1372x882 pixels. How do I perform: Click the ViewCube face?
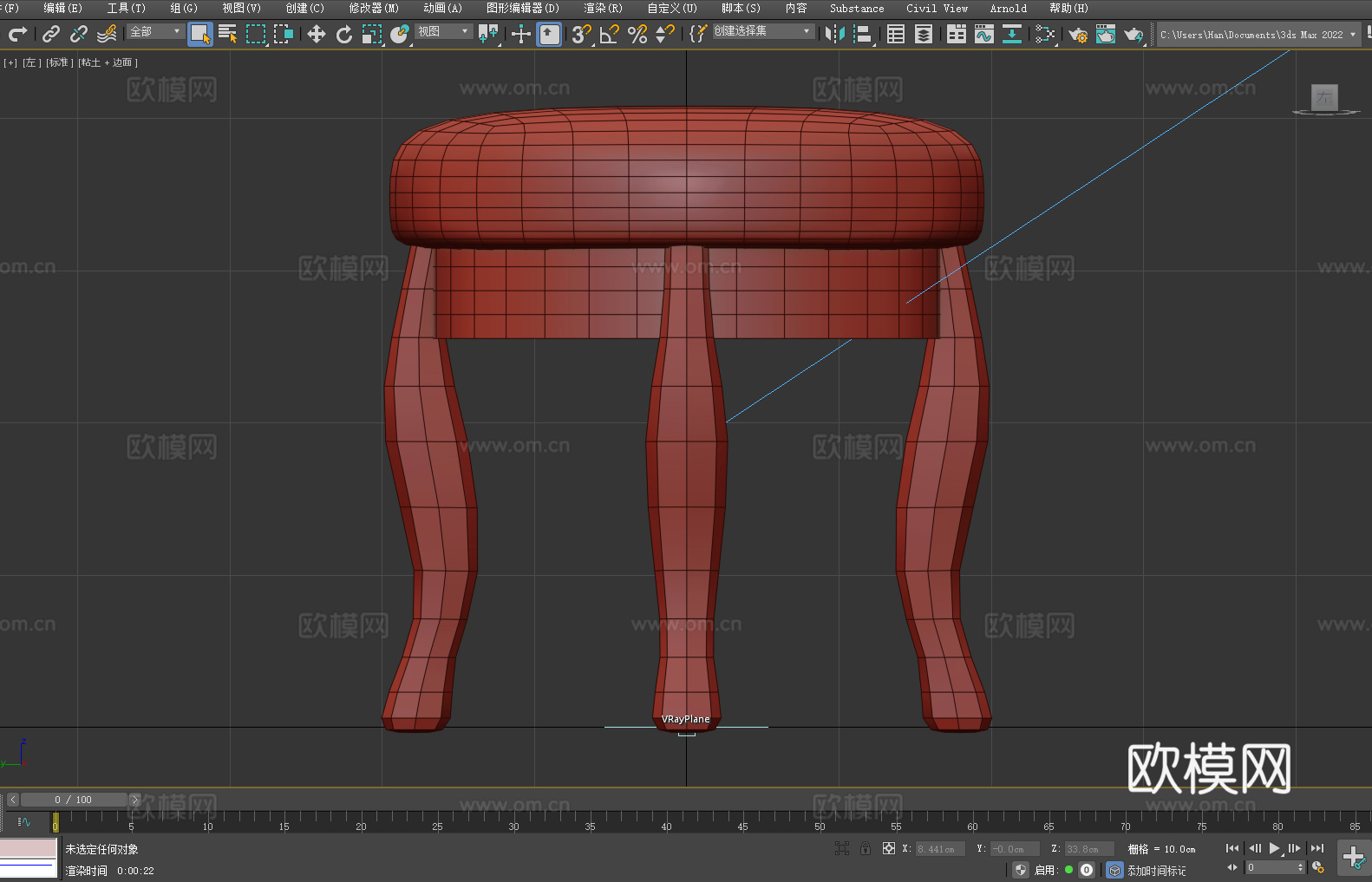coord(1324,97)
